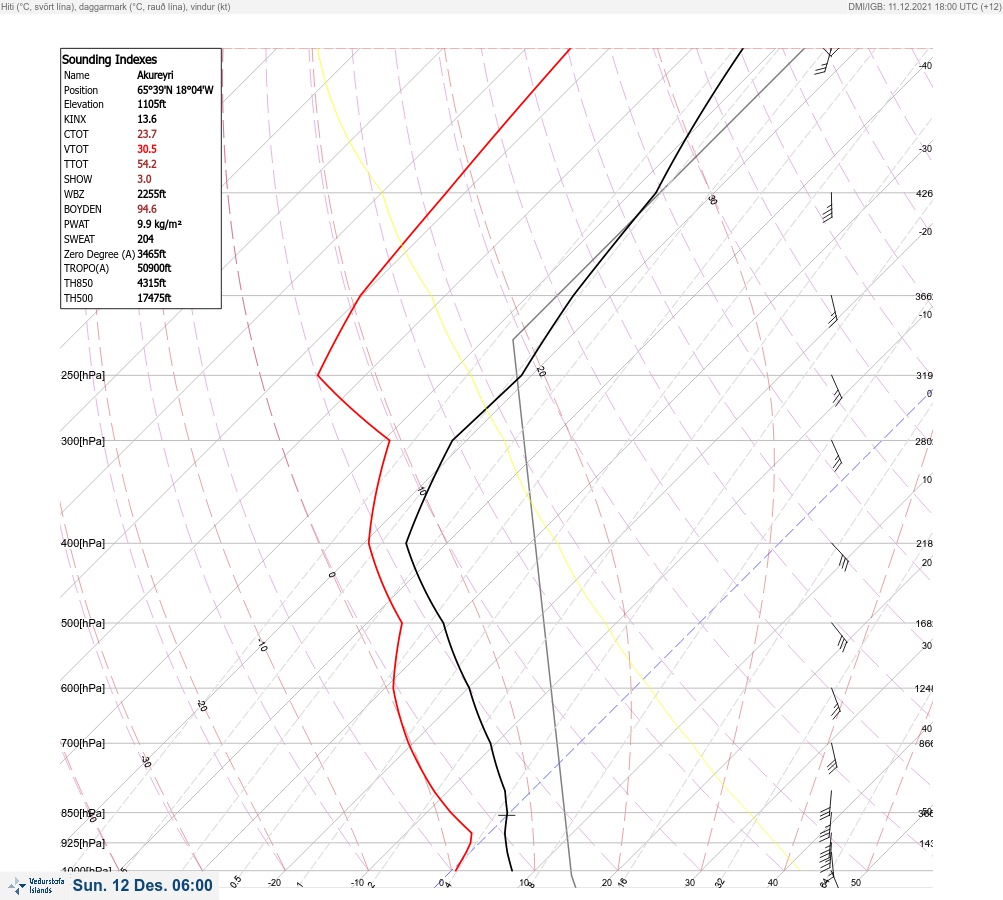Screen dimensions: 1003x900
Task: Click the 300[hPa] pressure label
Action: [x=83, y=441]
